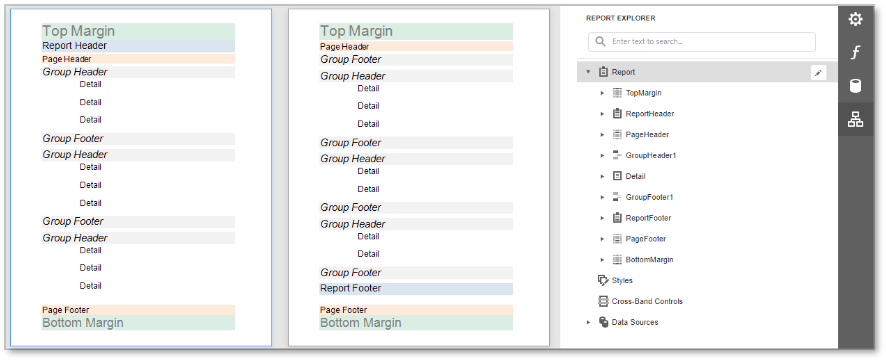Click the Report Explorer search field
The width and height of the screenshot is (886, 361).
coord(702,42)
